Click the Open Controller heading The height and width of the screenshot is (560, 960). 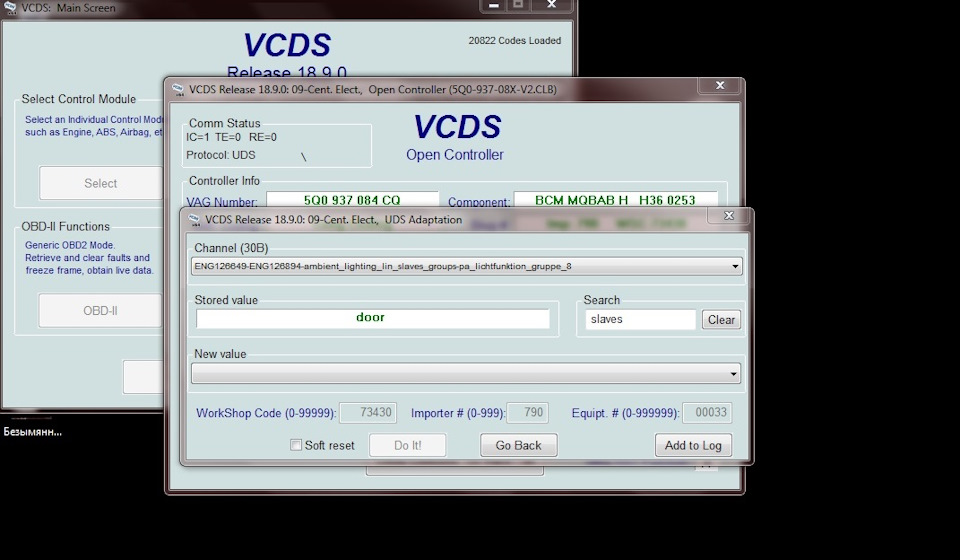click(x=454, y=155)
